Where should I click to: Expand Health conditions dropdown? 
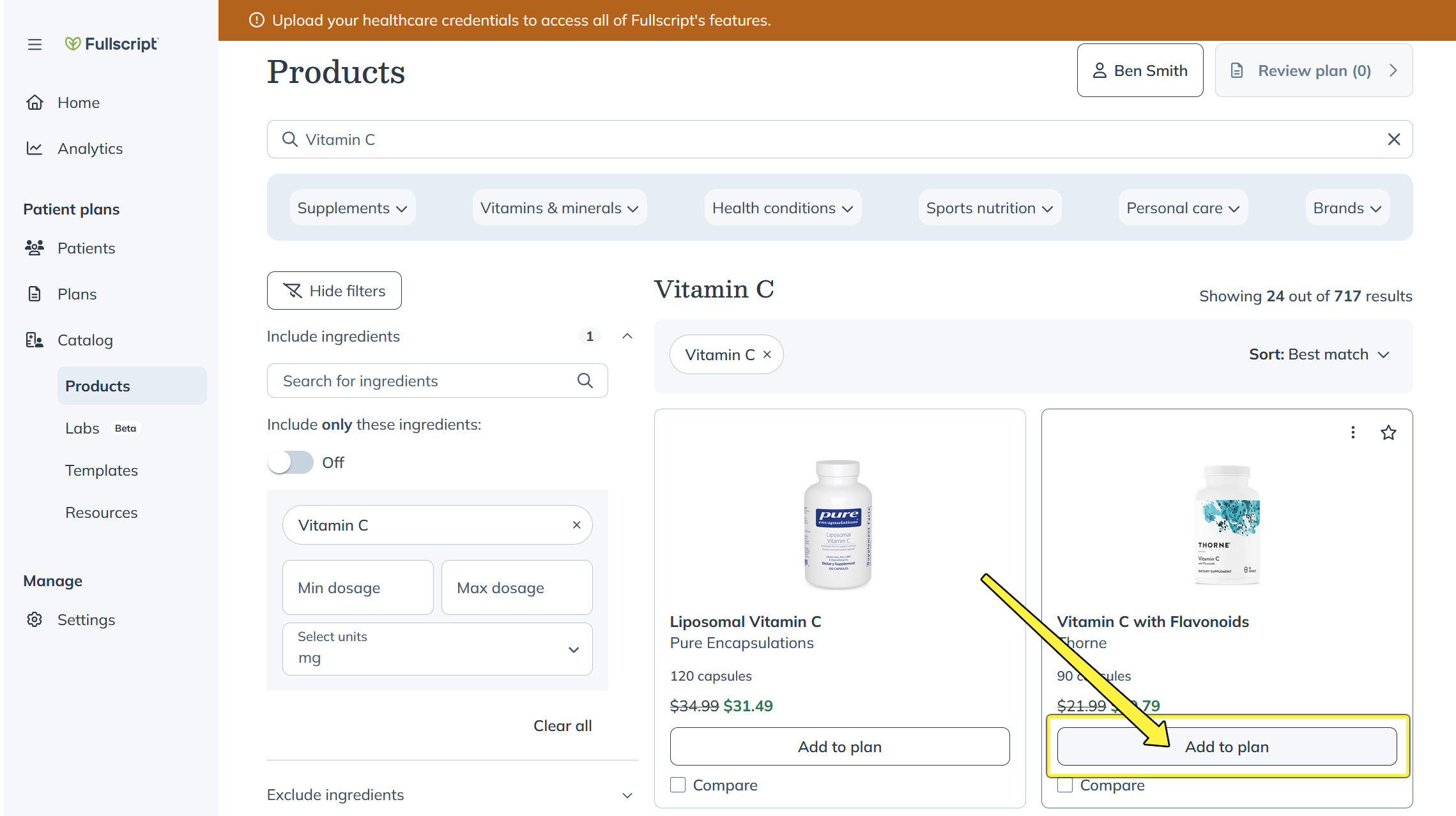coord(783,208)
